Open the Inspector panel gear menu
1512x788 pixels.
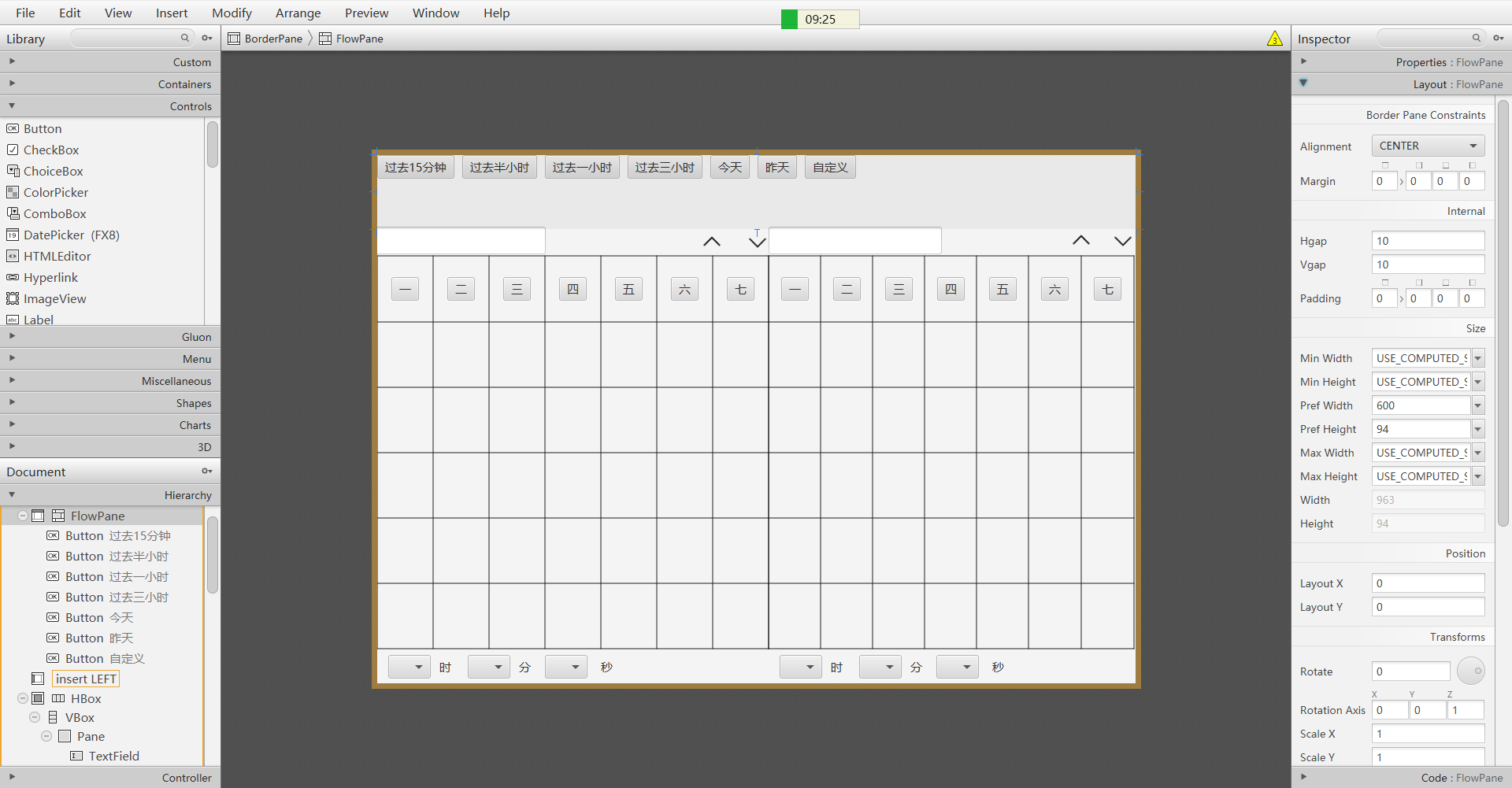click(1499, 38)
